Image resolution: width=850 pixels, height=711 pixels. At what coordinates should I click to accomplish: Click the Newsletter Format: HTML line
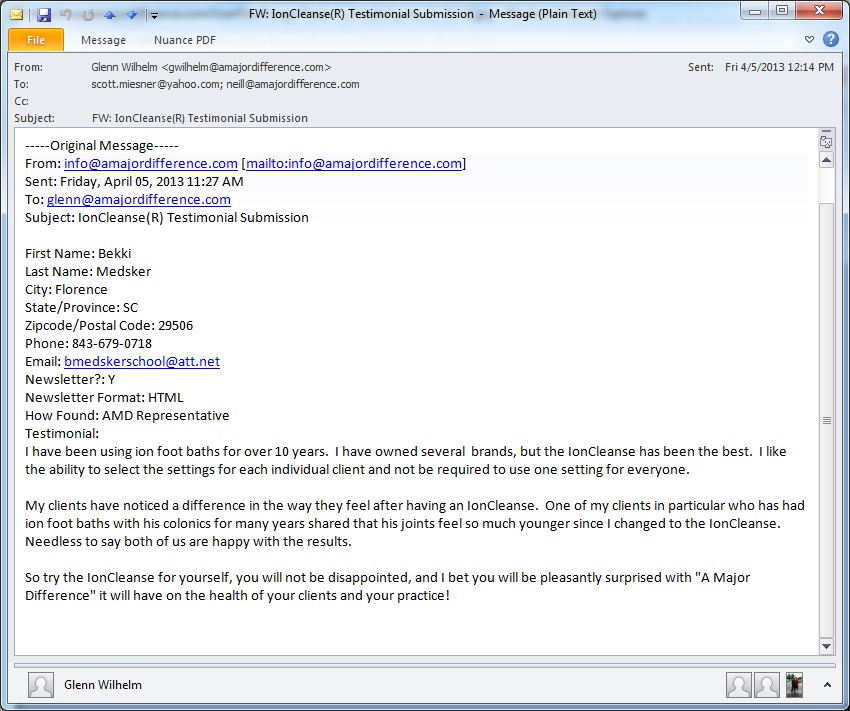tap(104, 398)
